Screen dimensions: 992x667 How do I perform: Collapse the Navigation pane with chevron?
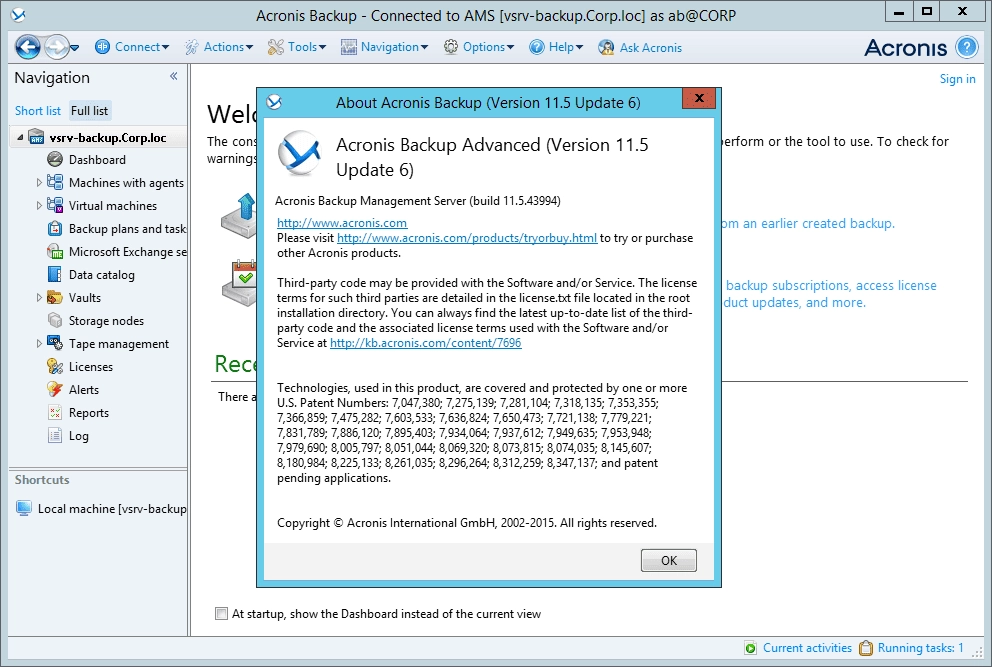173,77
